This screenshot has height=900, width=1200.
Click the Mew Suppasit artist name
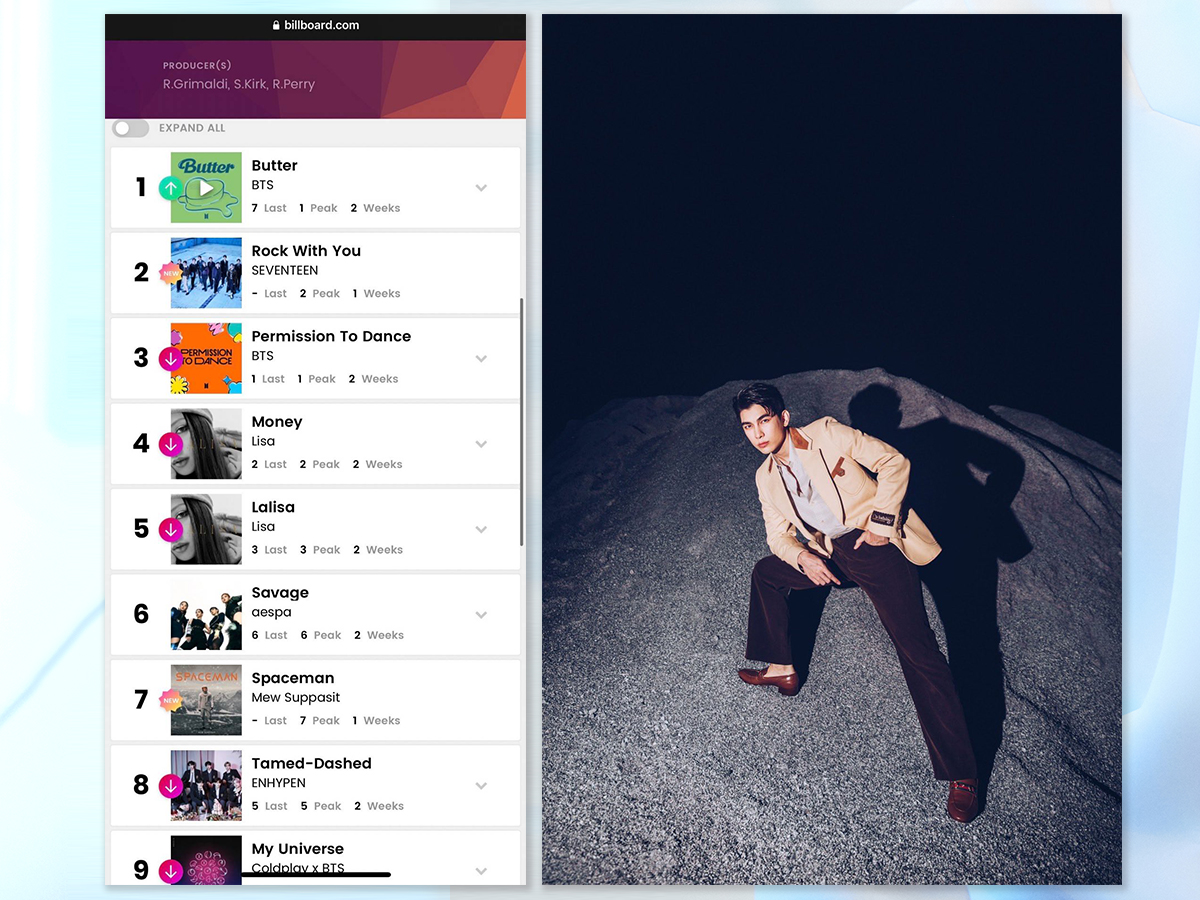[296, 698]
